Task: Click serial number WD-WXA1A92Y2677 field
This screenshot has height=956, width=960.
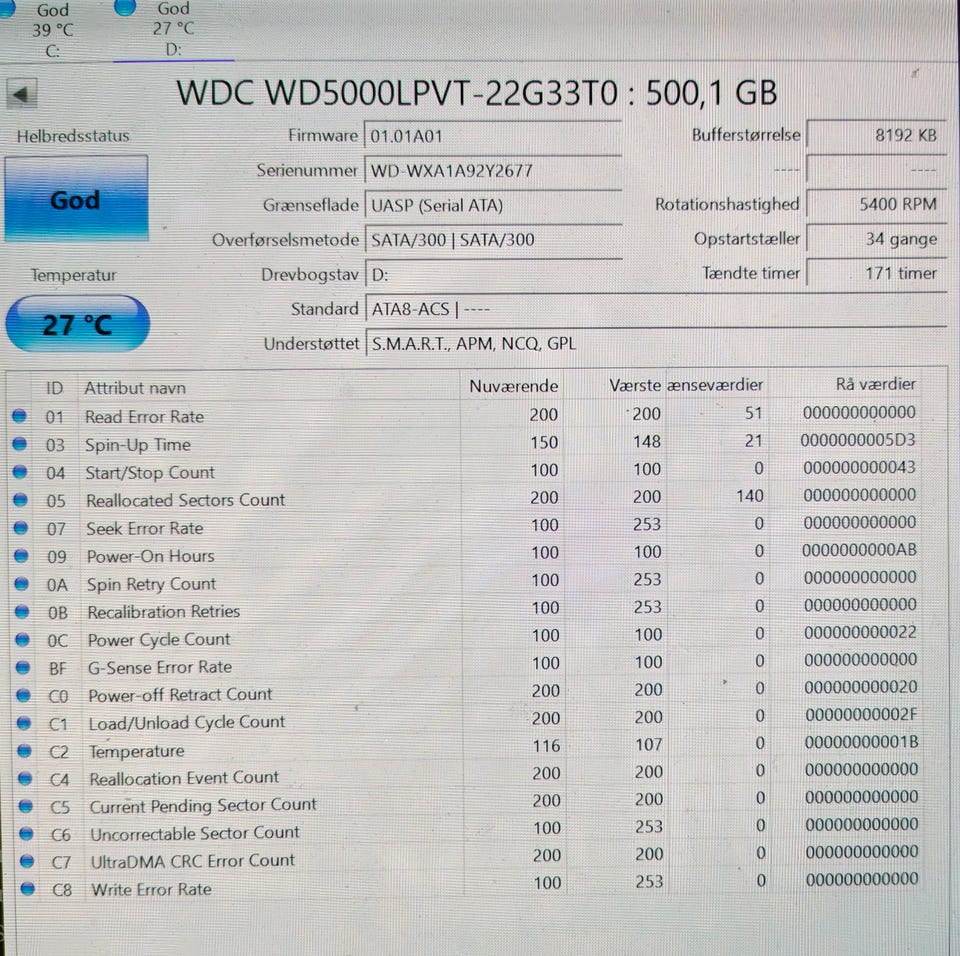Action: (x=493, y=170)
